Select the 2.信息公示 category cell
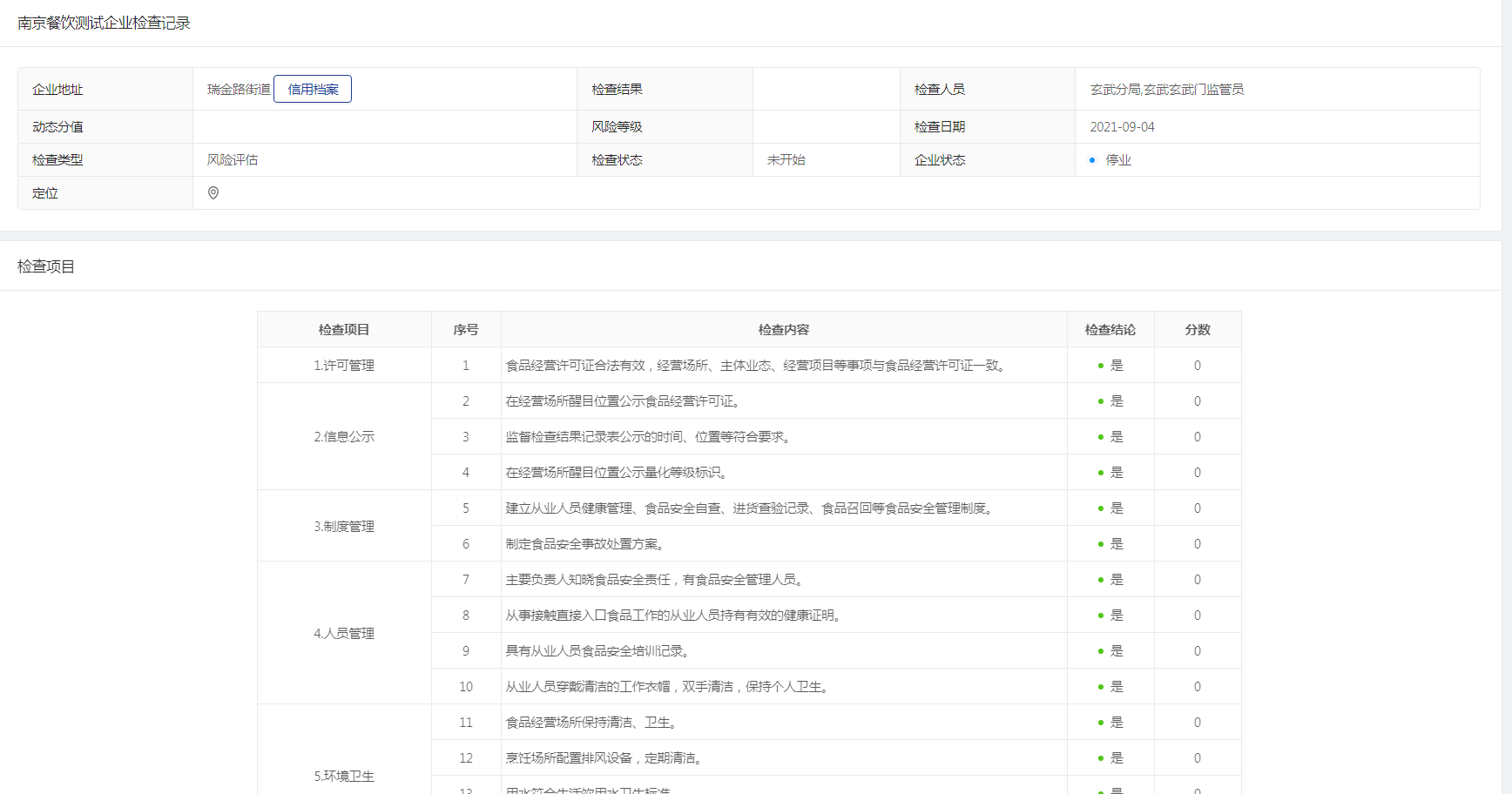 click(344, 437)
